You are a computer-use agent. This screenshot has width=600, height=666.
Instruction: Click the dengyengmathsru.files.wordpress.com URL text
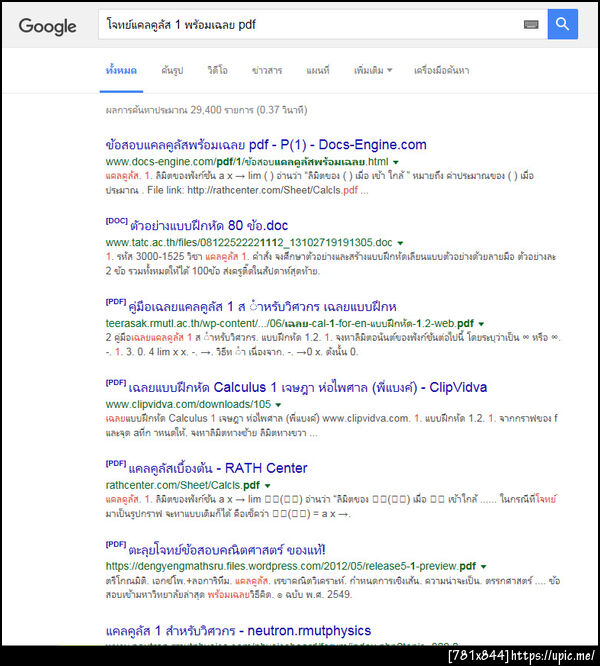coord(290,566)
